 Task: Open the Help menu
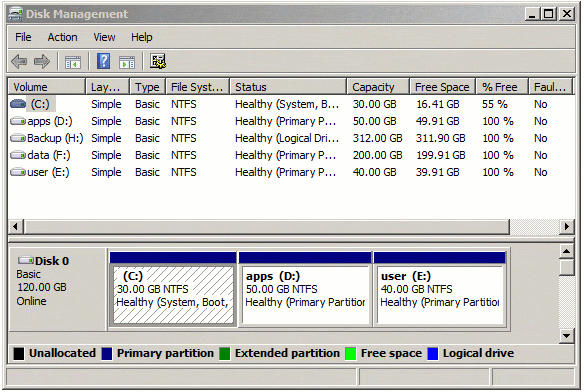[x=142, y=37]
